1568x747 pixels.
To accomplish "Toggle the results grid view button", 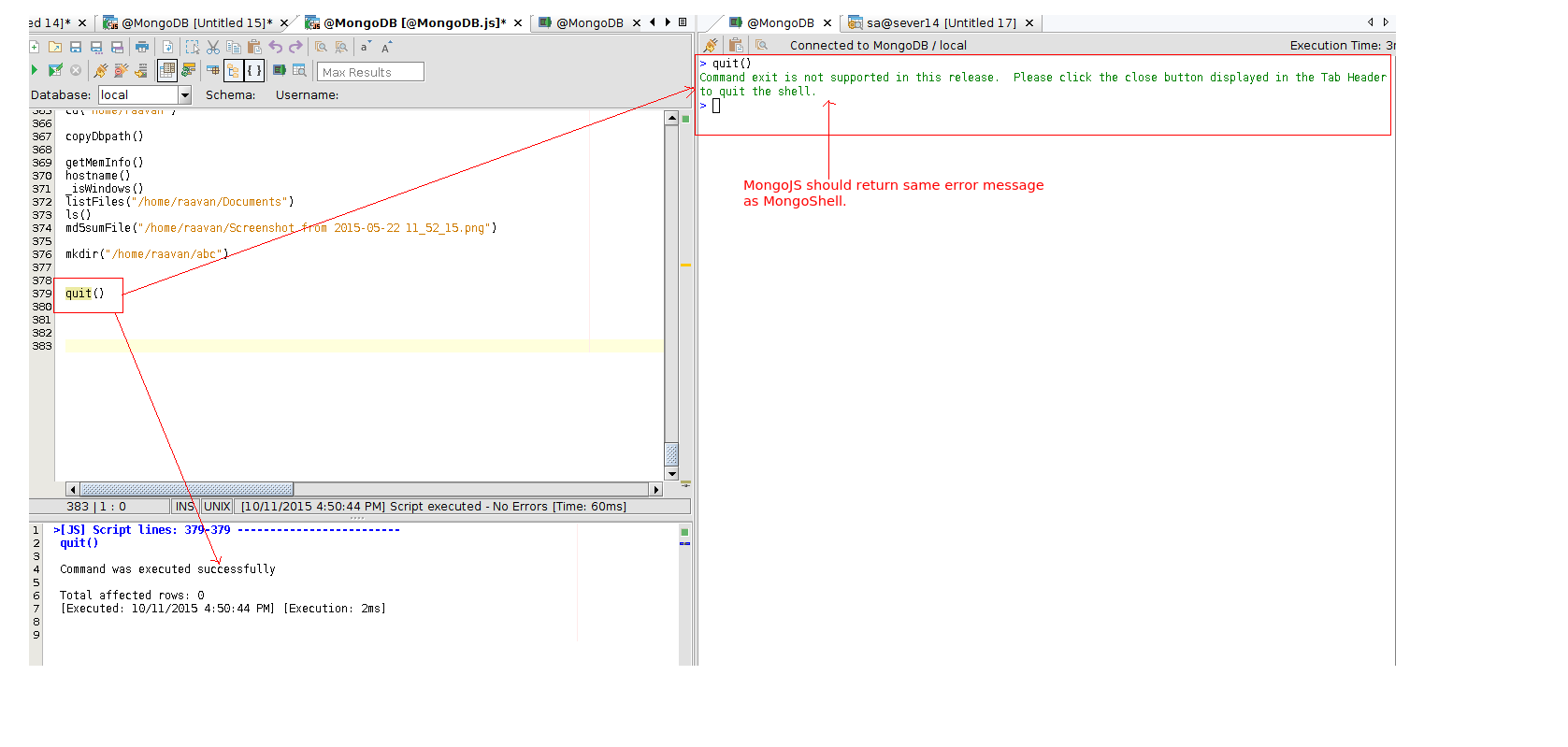I will [x=167, y=70].
